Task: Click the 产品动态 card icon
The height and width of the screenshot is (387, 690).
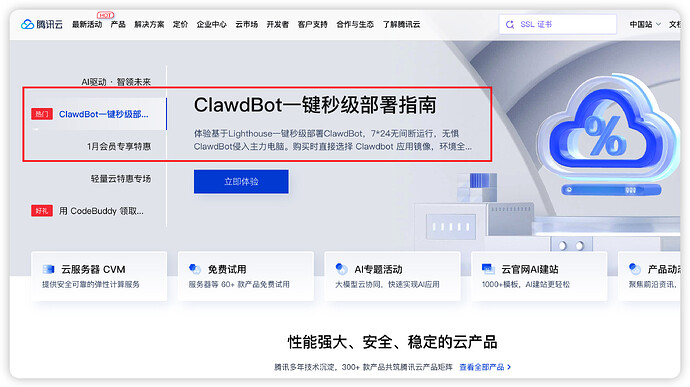Action: point(635,269)
